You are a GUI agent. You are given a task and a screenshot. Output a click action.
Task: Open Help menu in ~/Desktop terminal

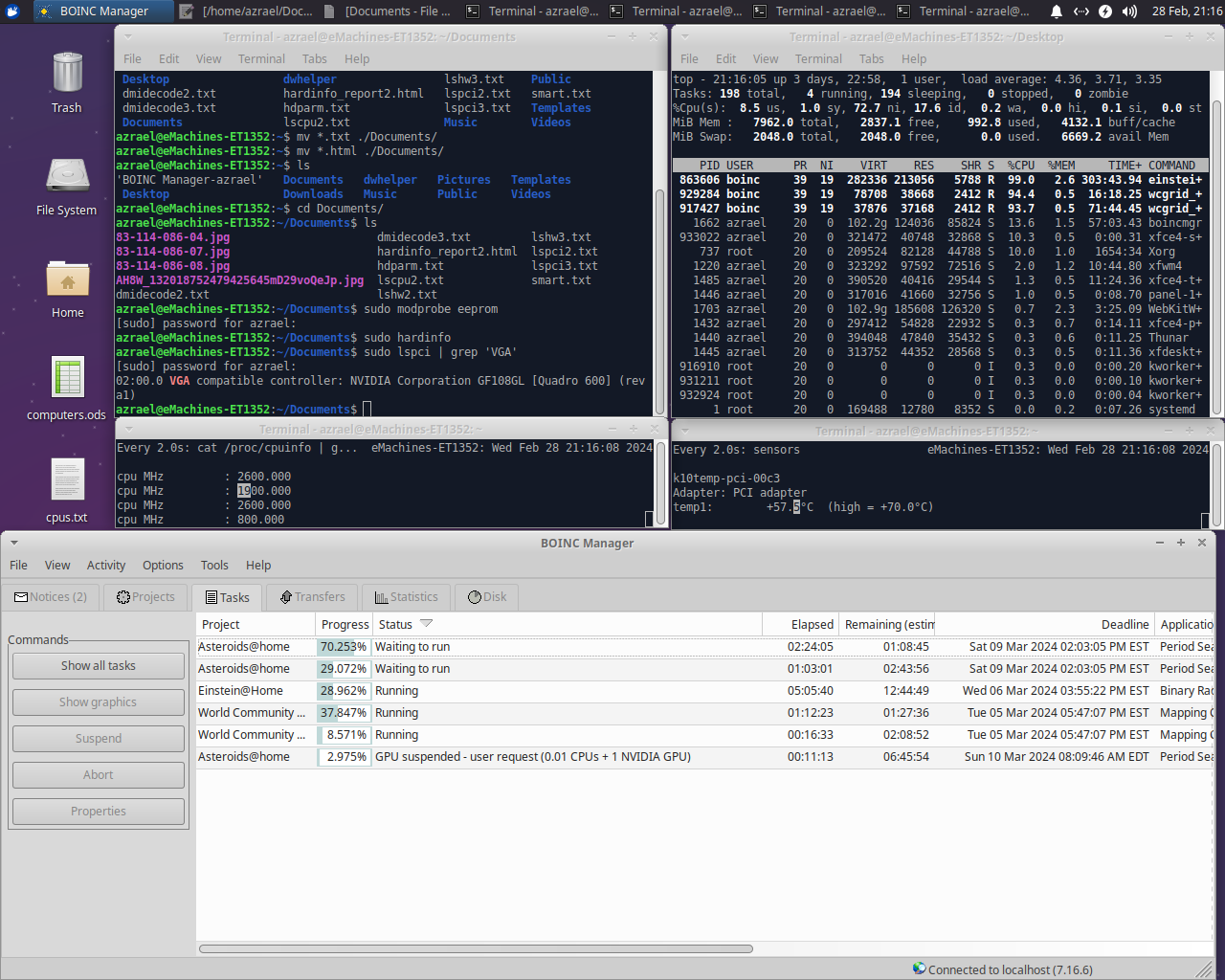(x=914, y=59)
